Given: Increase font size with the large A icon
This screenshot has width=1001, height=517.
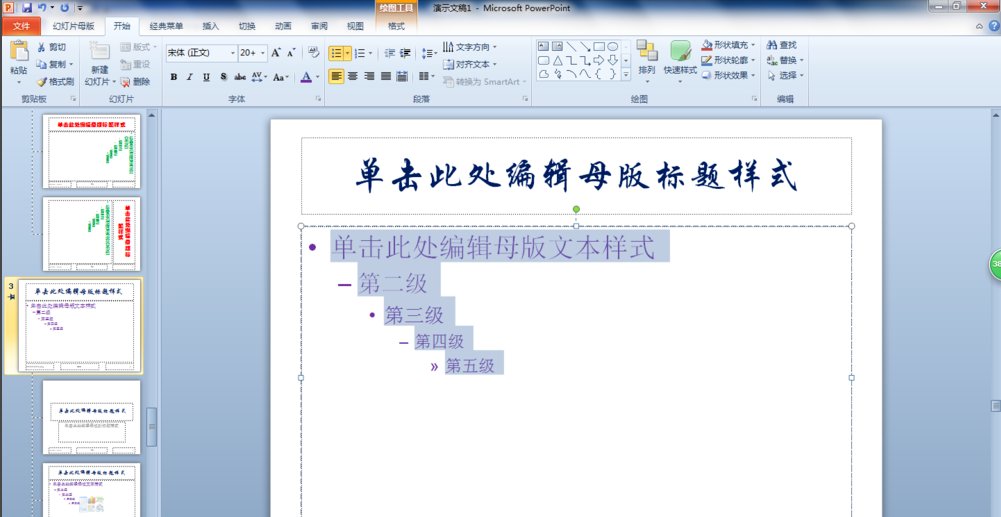Looking at the screenshot, I should tap(276, 53).
